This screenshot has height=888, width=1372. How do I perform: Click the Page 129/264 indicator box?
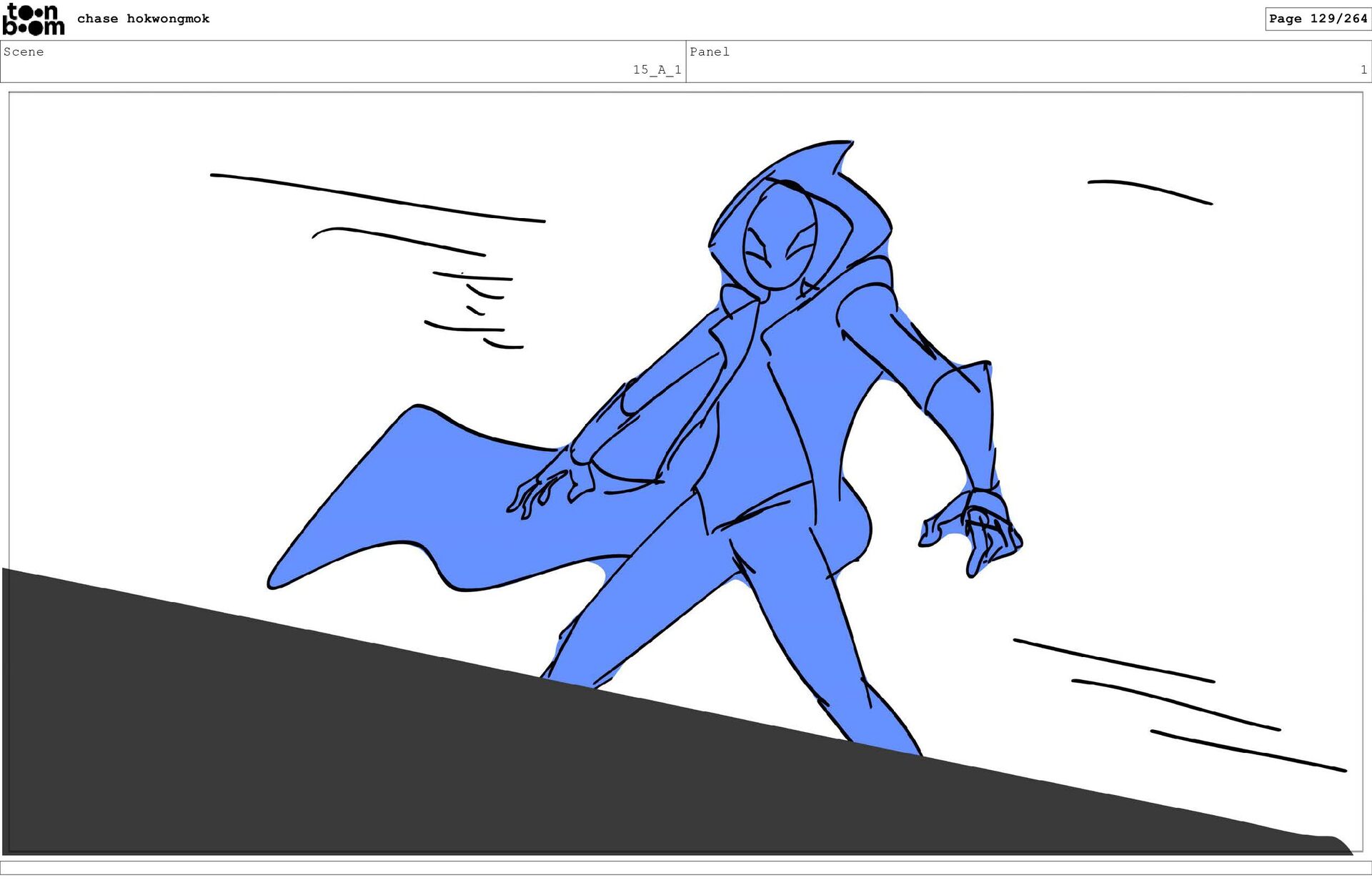pyautogui.click(x=1317, y=19)
